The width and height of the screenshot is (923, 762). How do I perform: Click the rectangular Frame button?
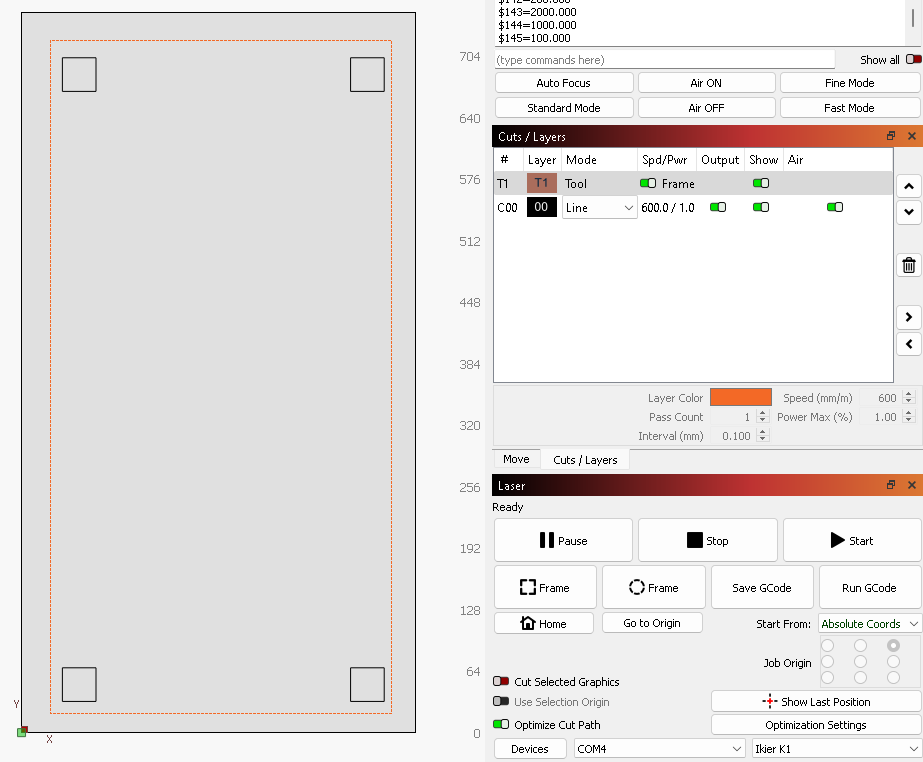545,588
